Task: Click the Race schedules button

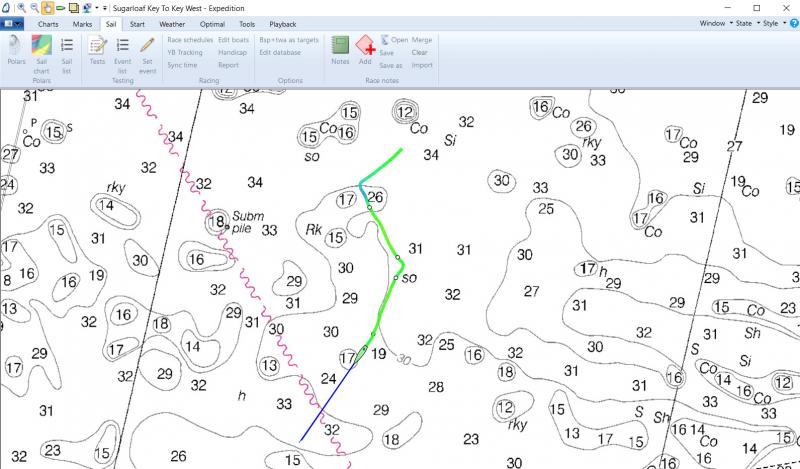Action: [189, 40]
